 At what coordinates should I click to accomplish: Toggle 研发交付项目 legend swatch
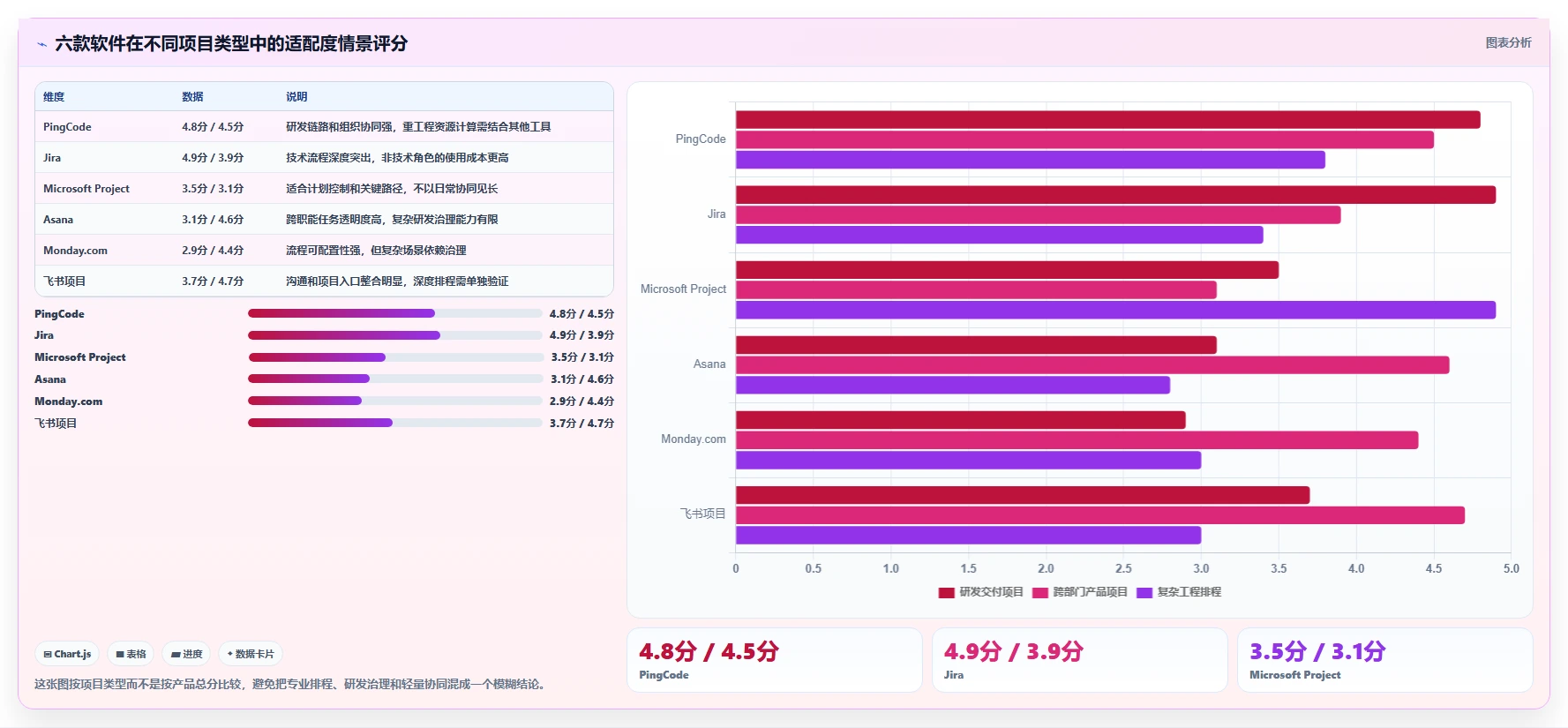pyautogui.click(x=946, y=592)
